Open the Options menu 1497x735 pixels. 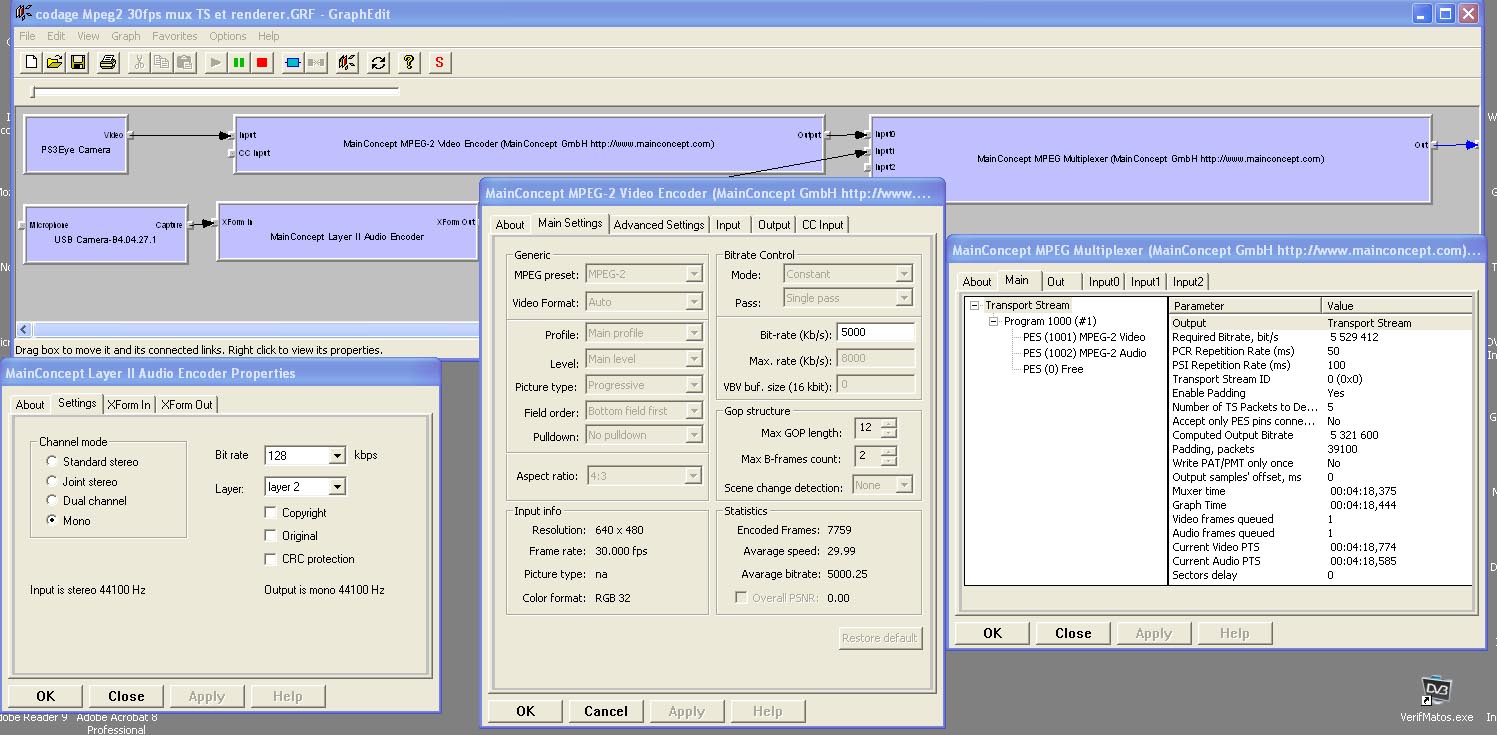tap(228, 36)
